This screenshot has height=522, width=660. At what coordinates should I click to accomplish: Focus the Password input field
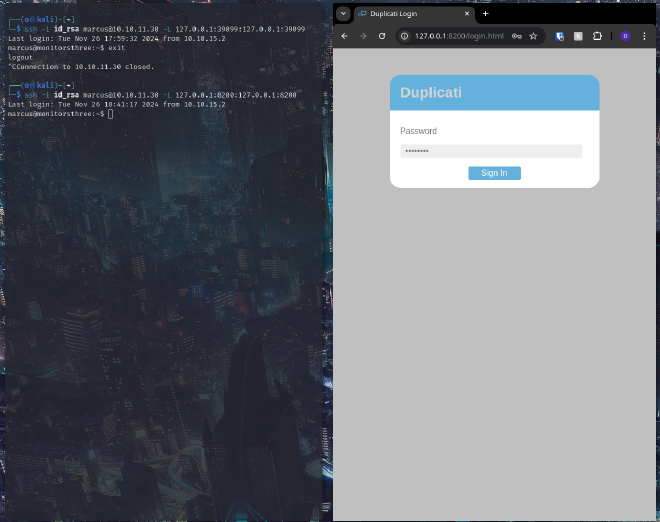point(491,151)
